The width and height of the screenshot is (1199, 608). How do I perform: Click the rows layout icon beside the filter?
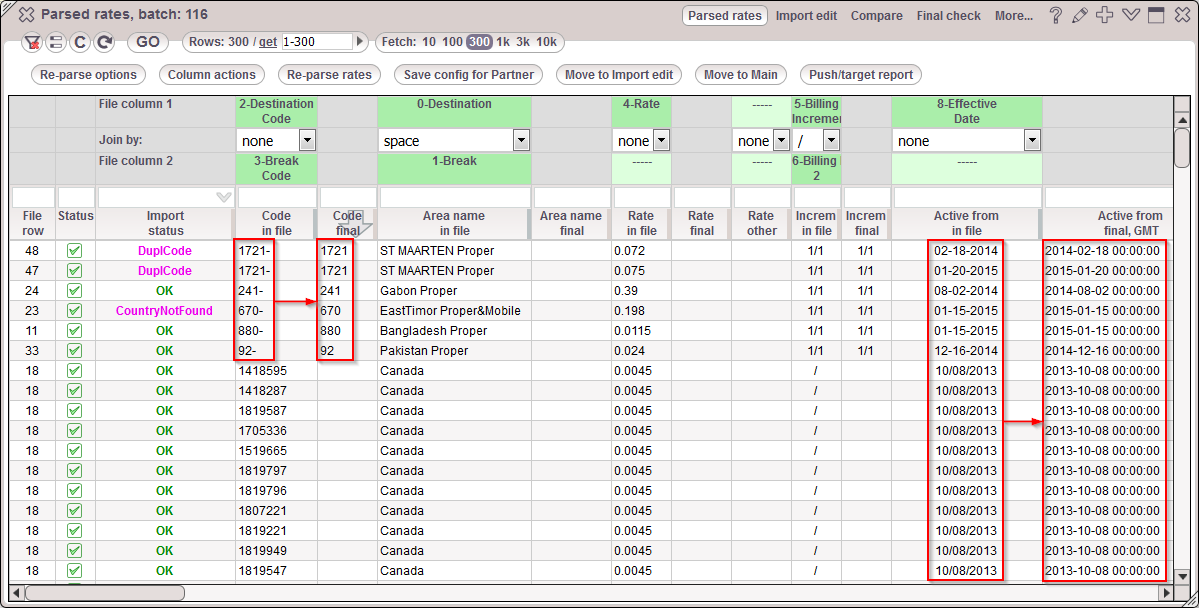(x=56, y=42)
